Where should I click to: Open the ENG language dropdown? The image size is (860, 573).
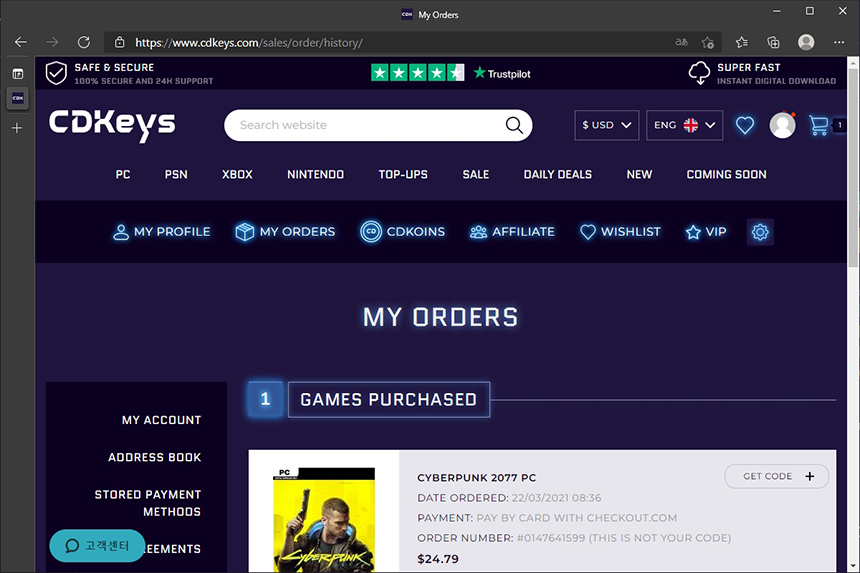click(684, 125)
